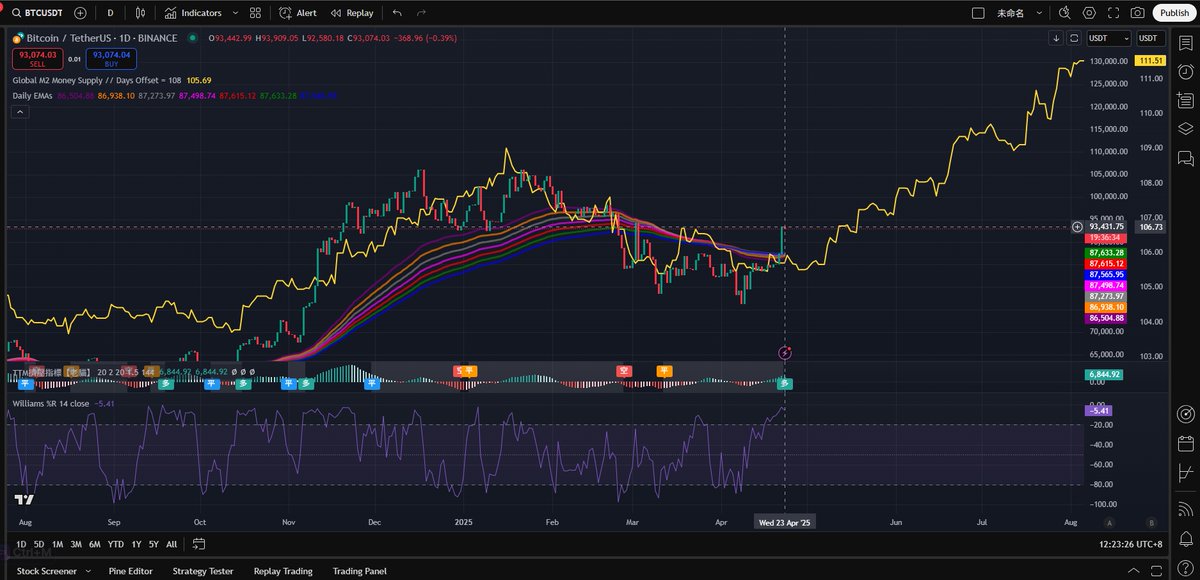The height and width of the screenshot is (580, 1200).
Task: Open chart settings hexagon icon
Action: [1088, 13]
